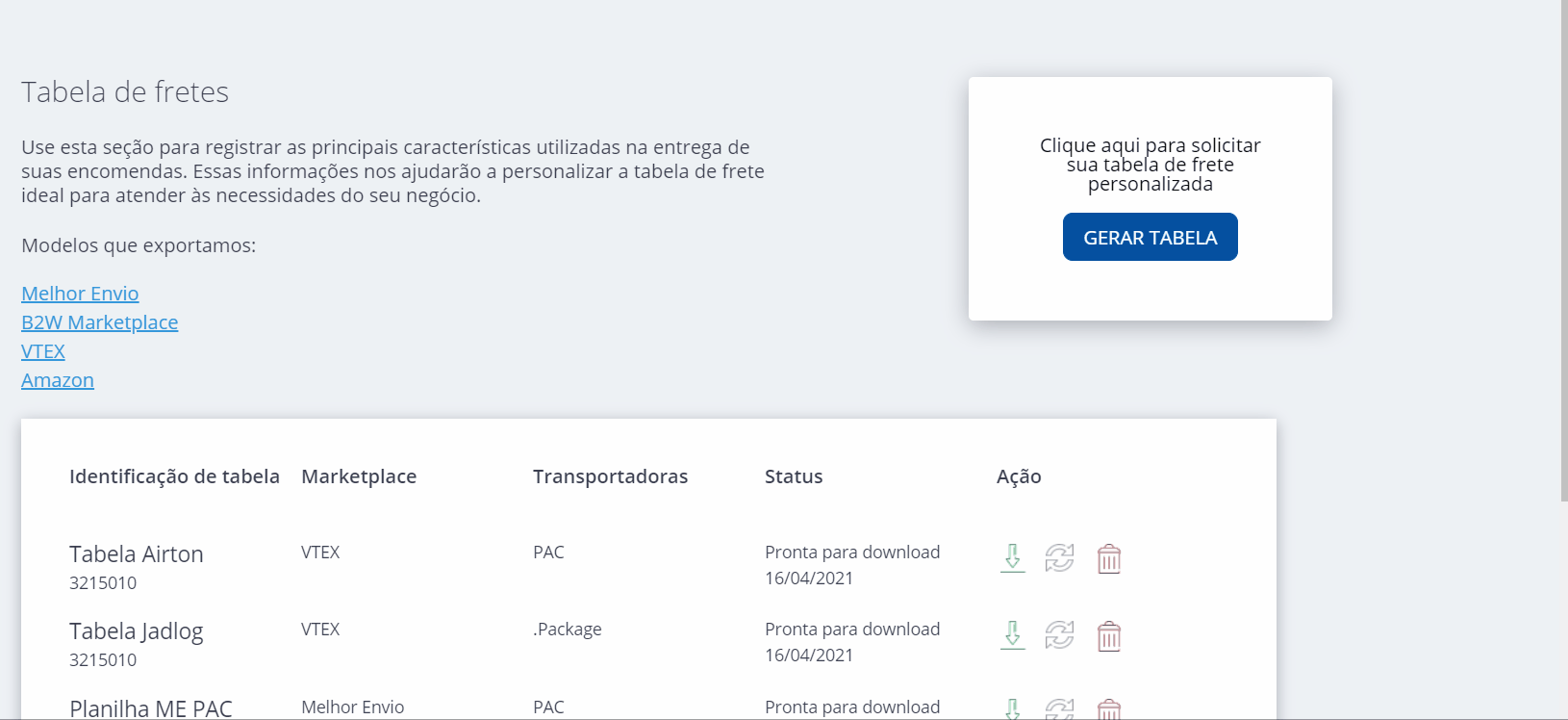1568x720 pixels.
Task: Download the Tabela Airton freight table
Action: pos(1013,558)
